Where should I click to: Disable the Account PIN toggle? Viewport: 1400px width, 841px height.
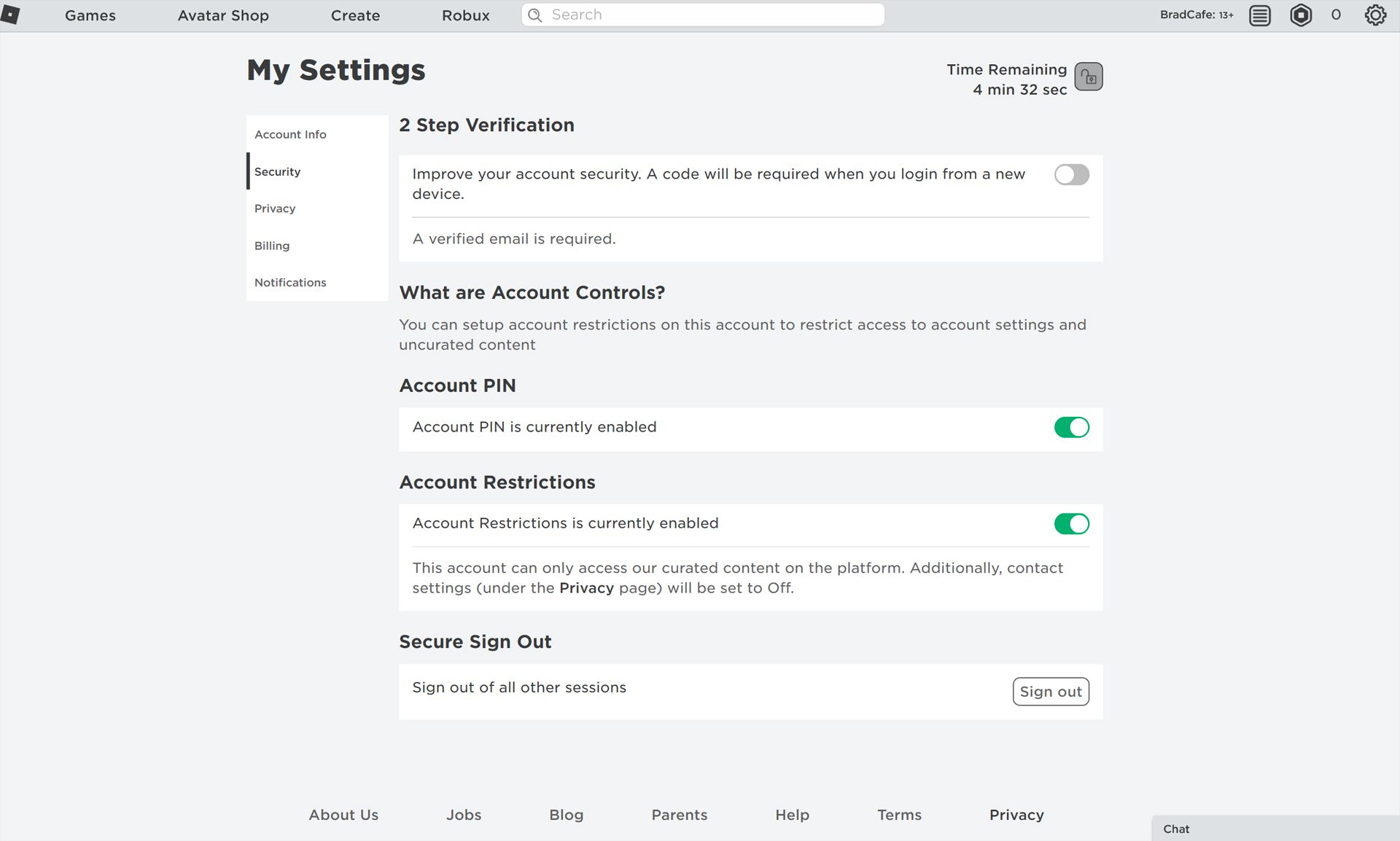pos(1071,427)
